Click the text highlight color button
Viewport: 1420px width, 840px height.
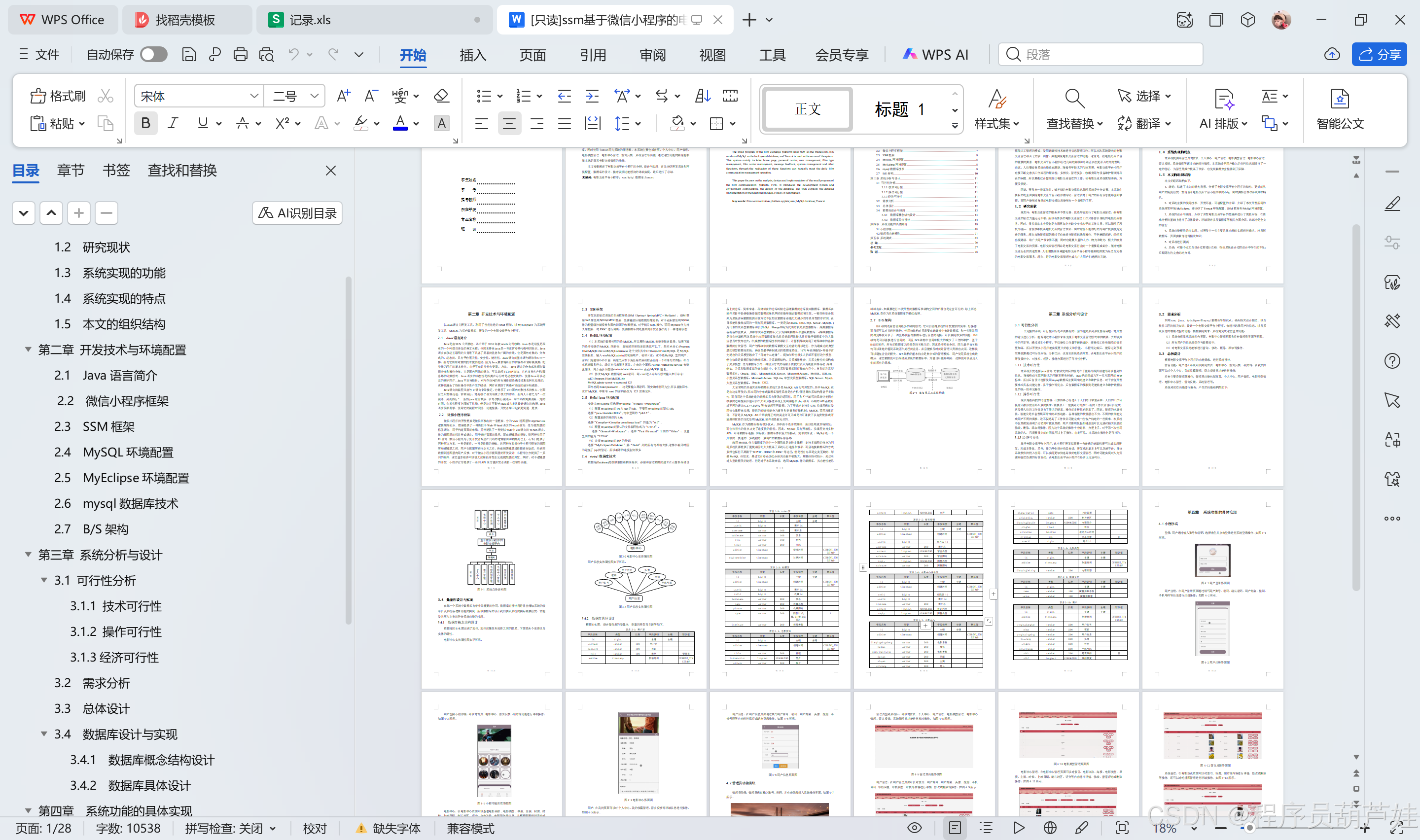coord(360,123)
